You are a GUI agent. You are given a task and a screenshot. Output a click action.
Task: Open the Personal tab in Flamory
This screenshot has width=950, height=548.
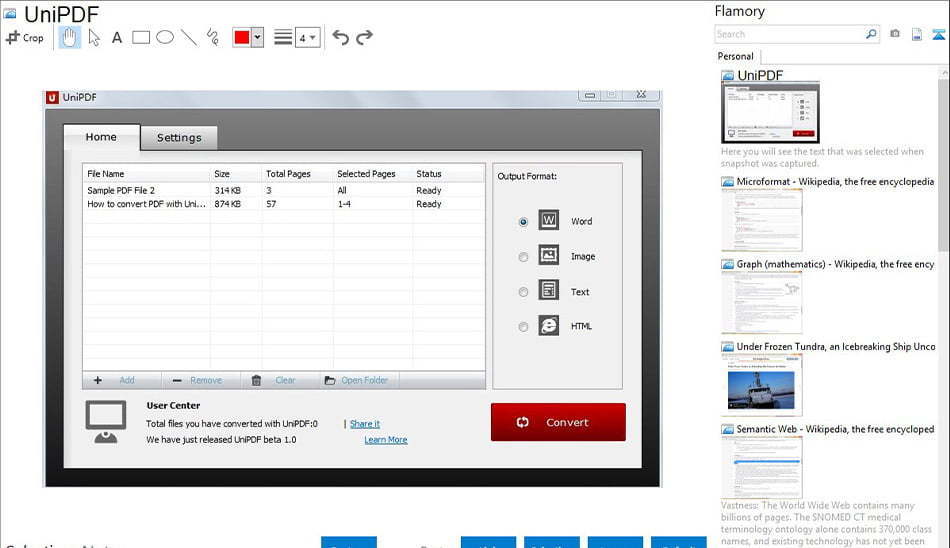[736, 56]
